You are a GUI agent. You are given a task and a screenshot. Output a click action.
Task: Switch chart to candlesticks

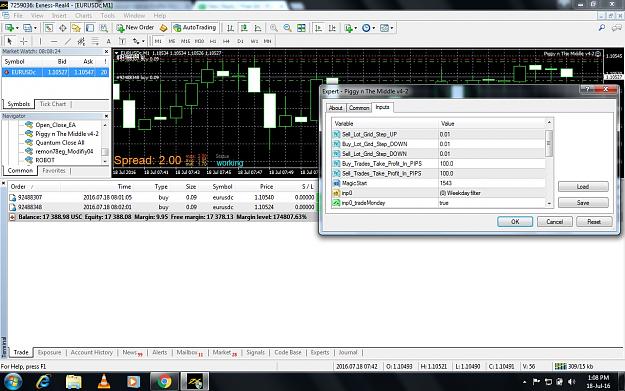244,28
